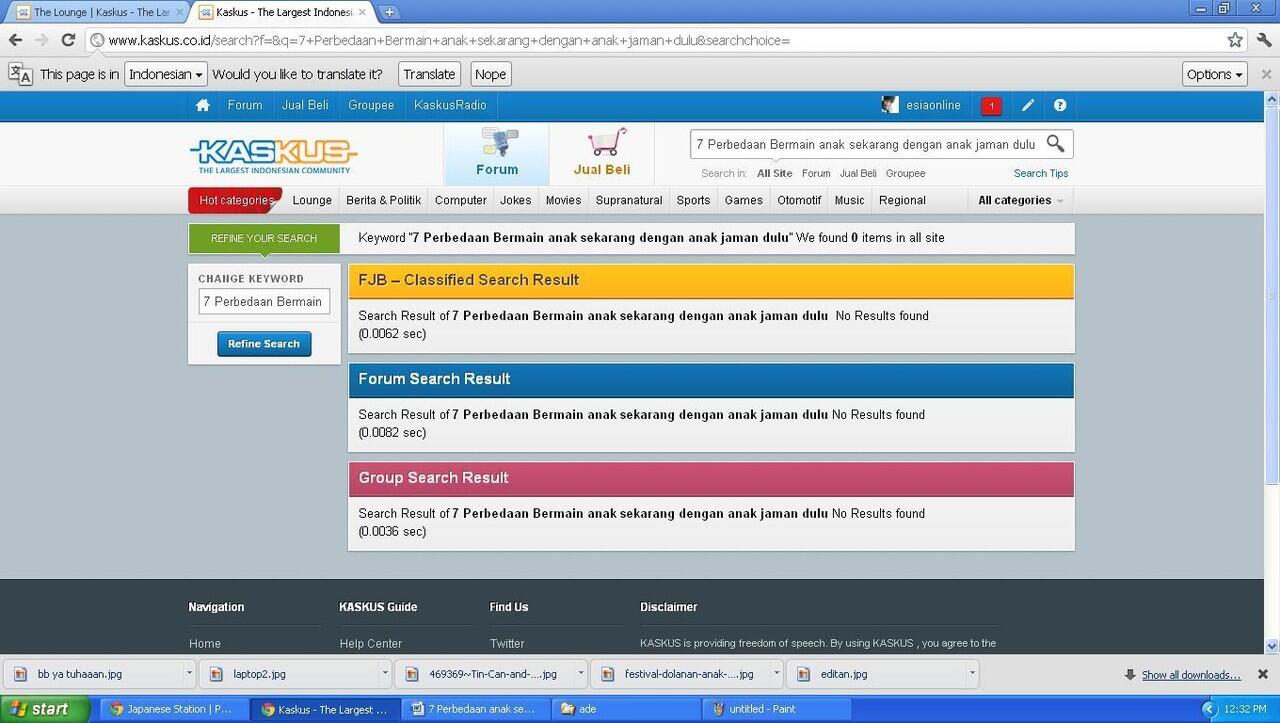Reload the page with the refresh icon

[x=68, y=40]
